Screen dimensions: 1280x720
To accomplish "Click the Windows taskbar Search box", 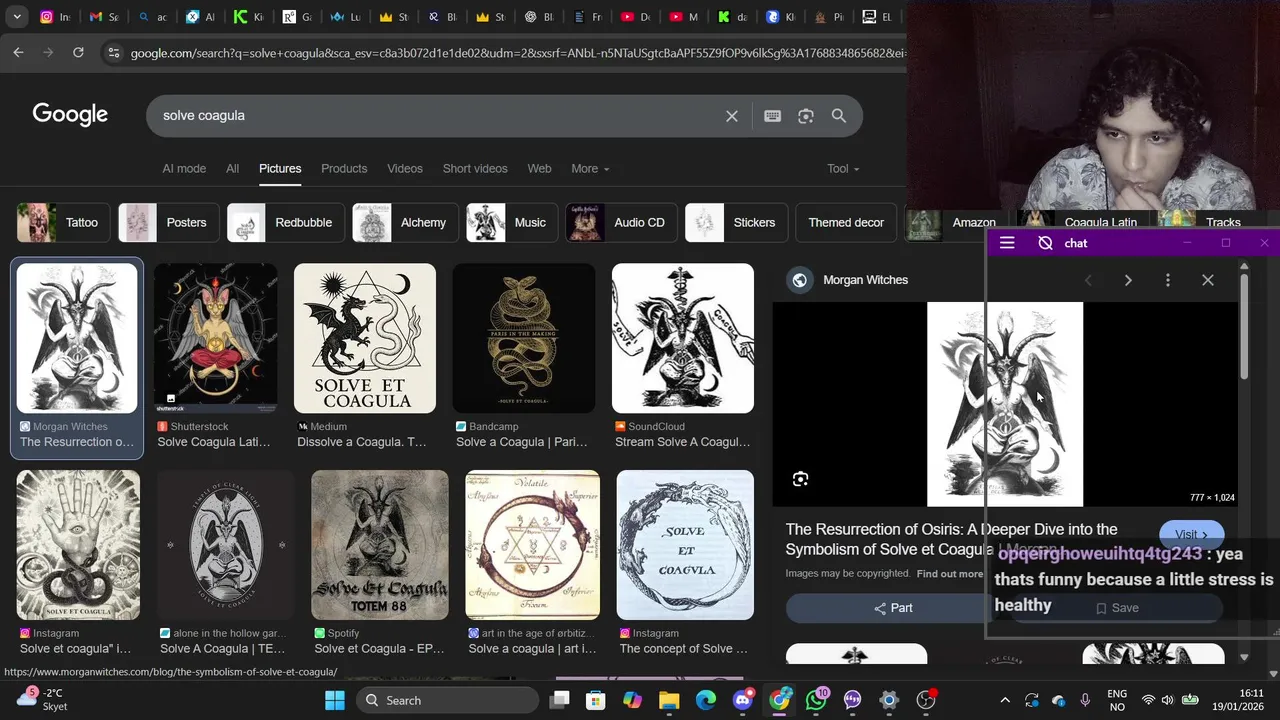I will (446, 700).
